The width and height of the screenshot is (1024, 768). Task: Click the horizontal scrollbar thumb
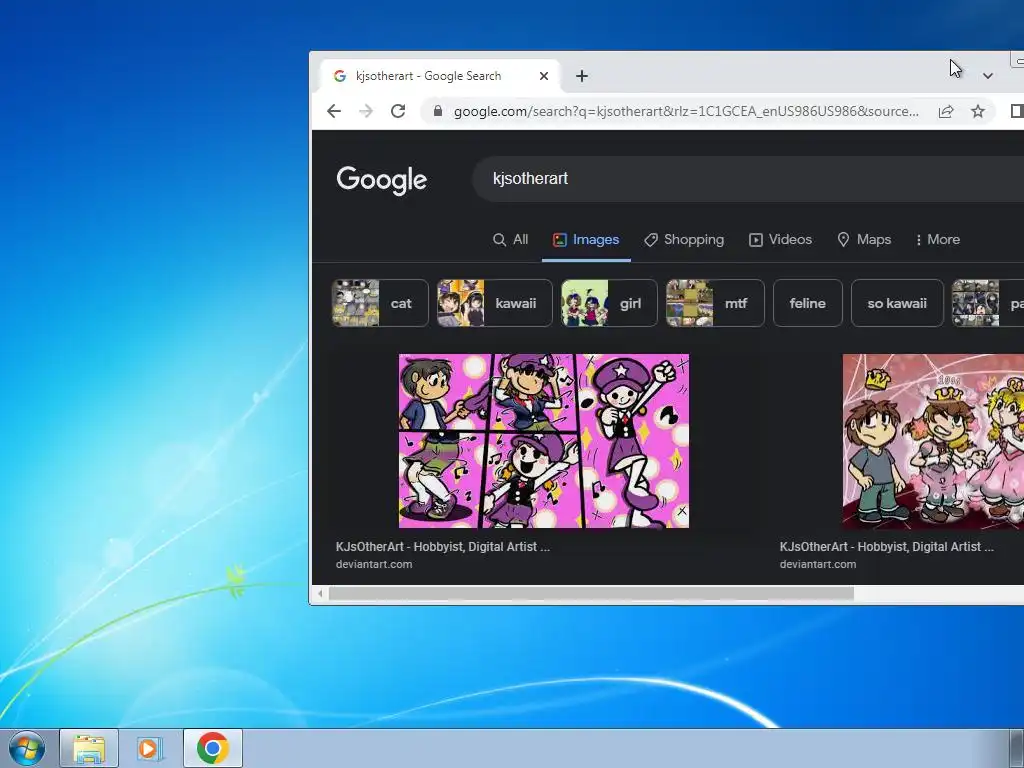591,594
